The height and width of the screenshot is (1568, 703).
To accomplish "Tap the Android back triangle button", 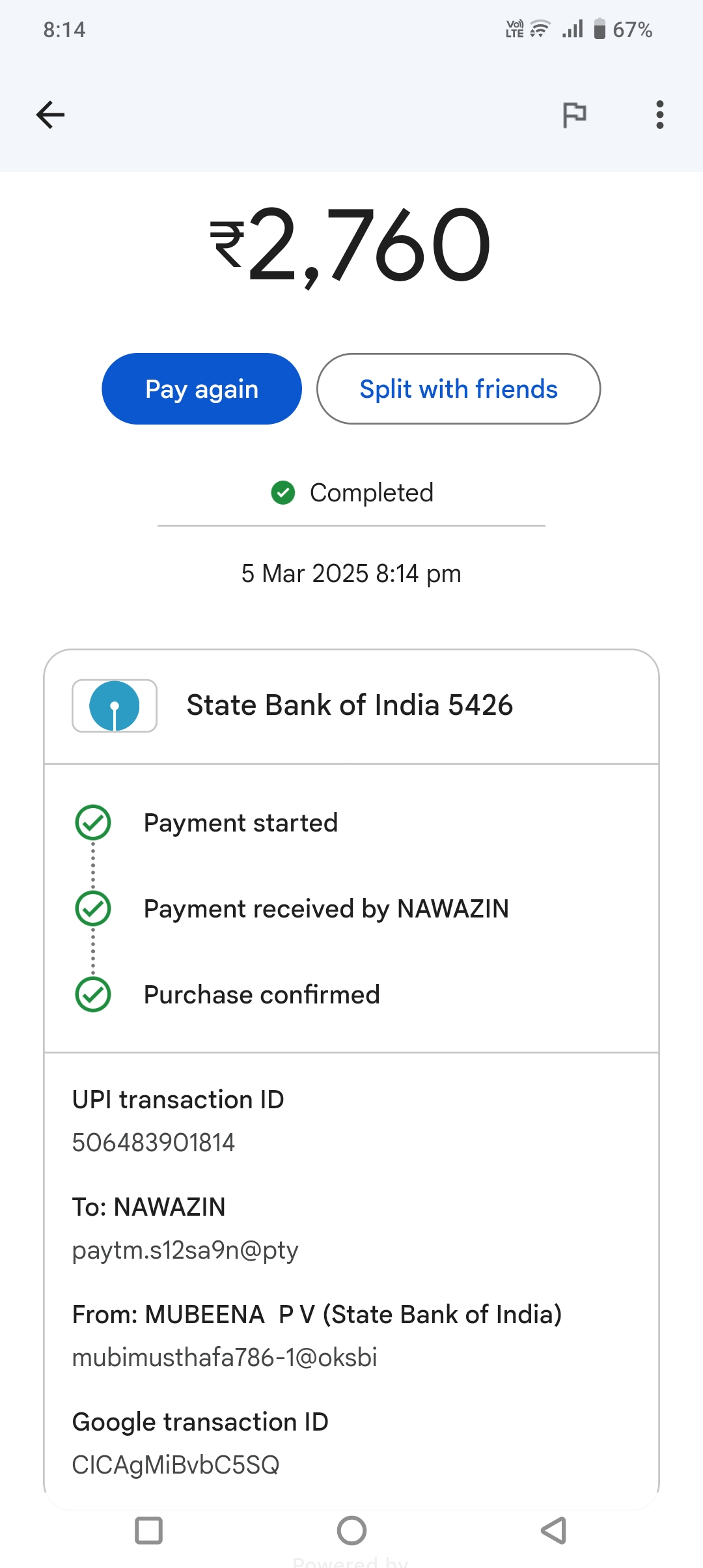I will coord(554,1530).
